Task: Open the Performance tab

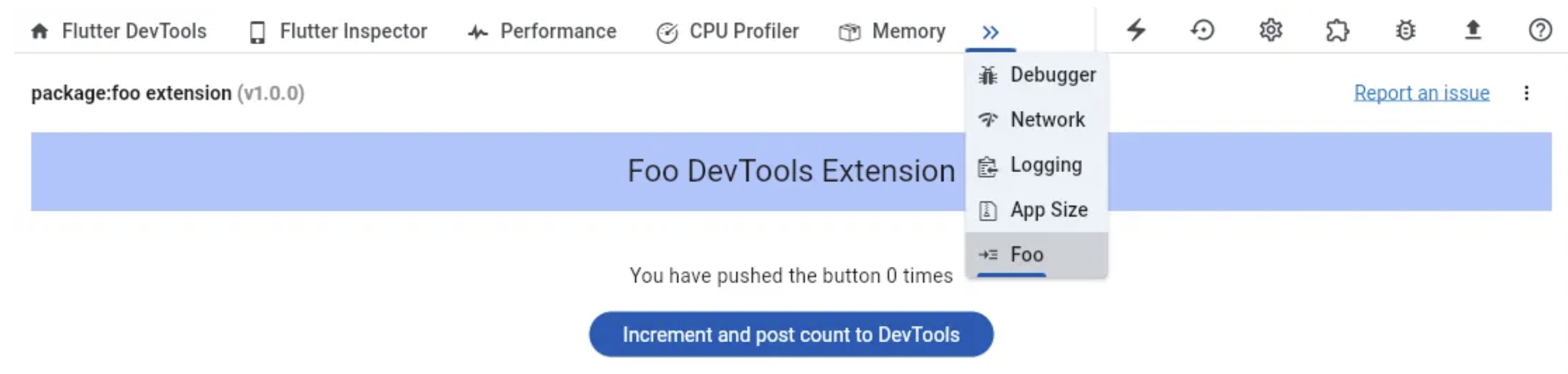Action: coord(543,31)
